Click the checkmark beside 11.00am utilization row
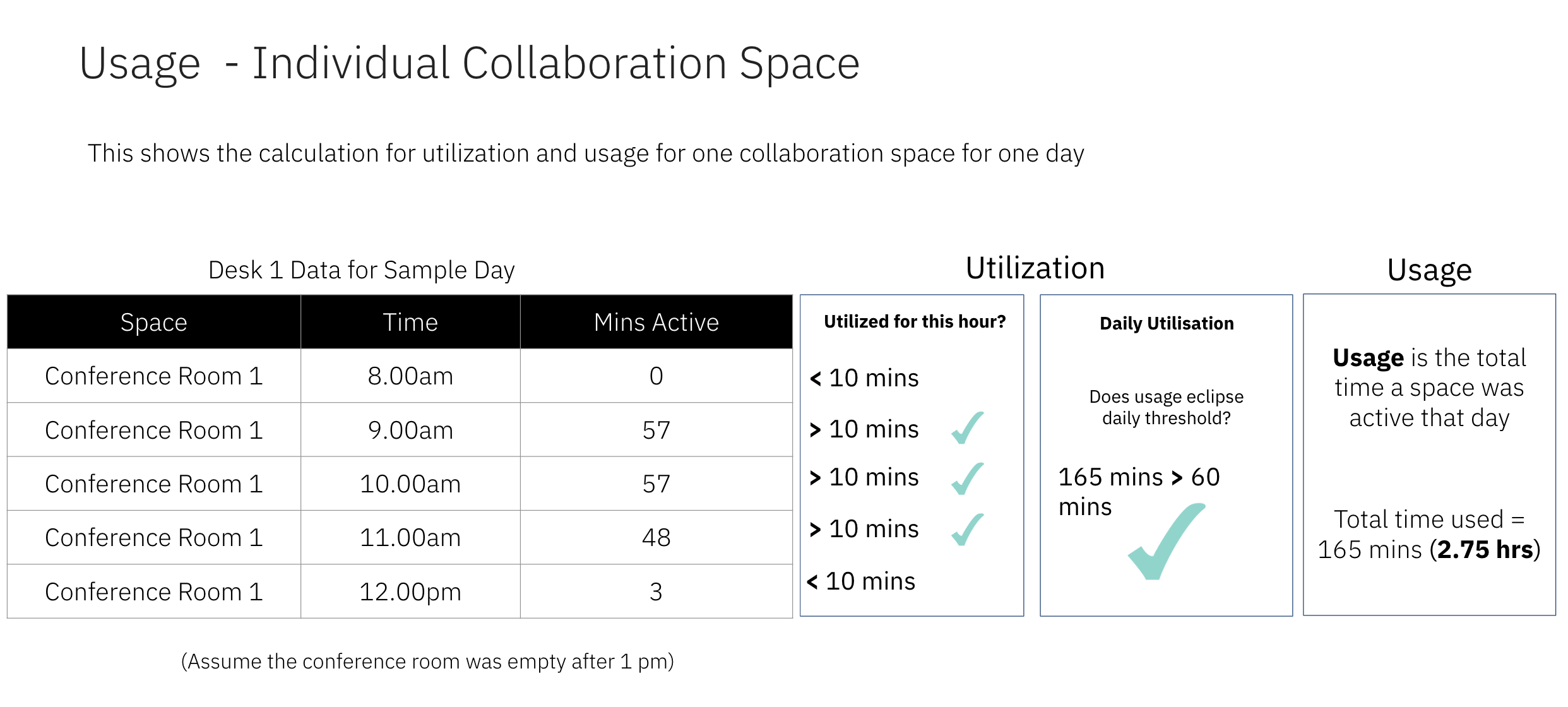Viewport: 1568px width, 707px height. coord(968,529)
